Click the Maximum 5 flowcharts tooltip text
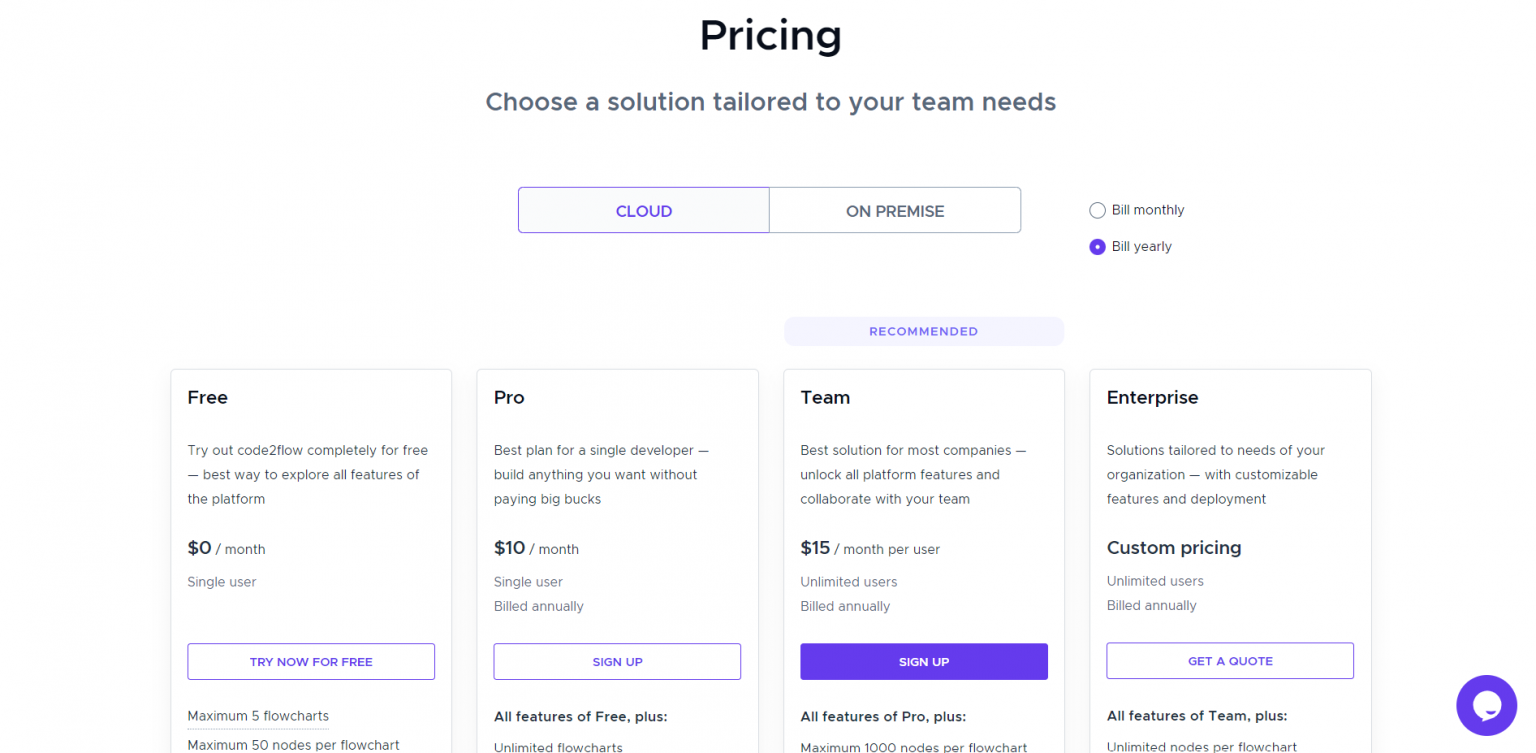 (258, 716)
